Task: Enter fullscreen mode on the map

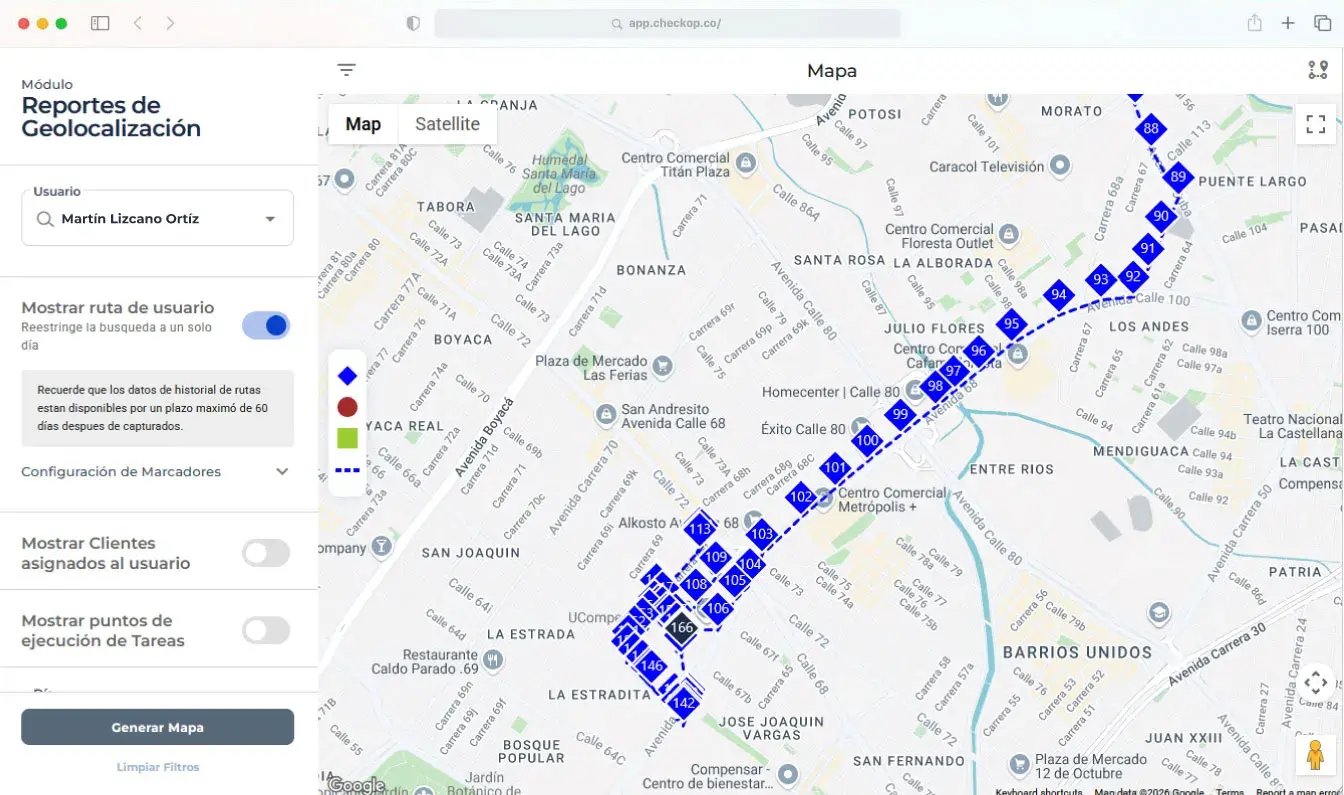Action: 1316,124
